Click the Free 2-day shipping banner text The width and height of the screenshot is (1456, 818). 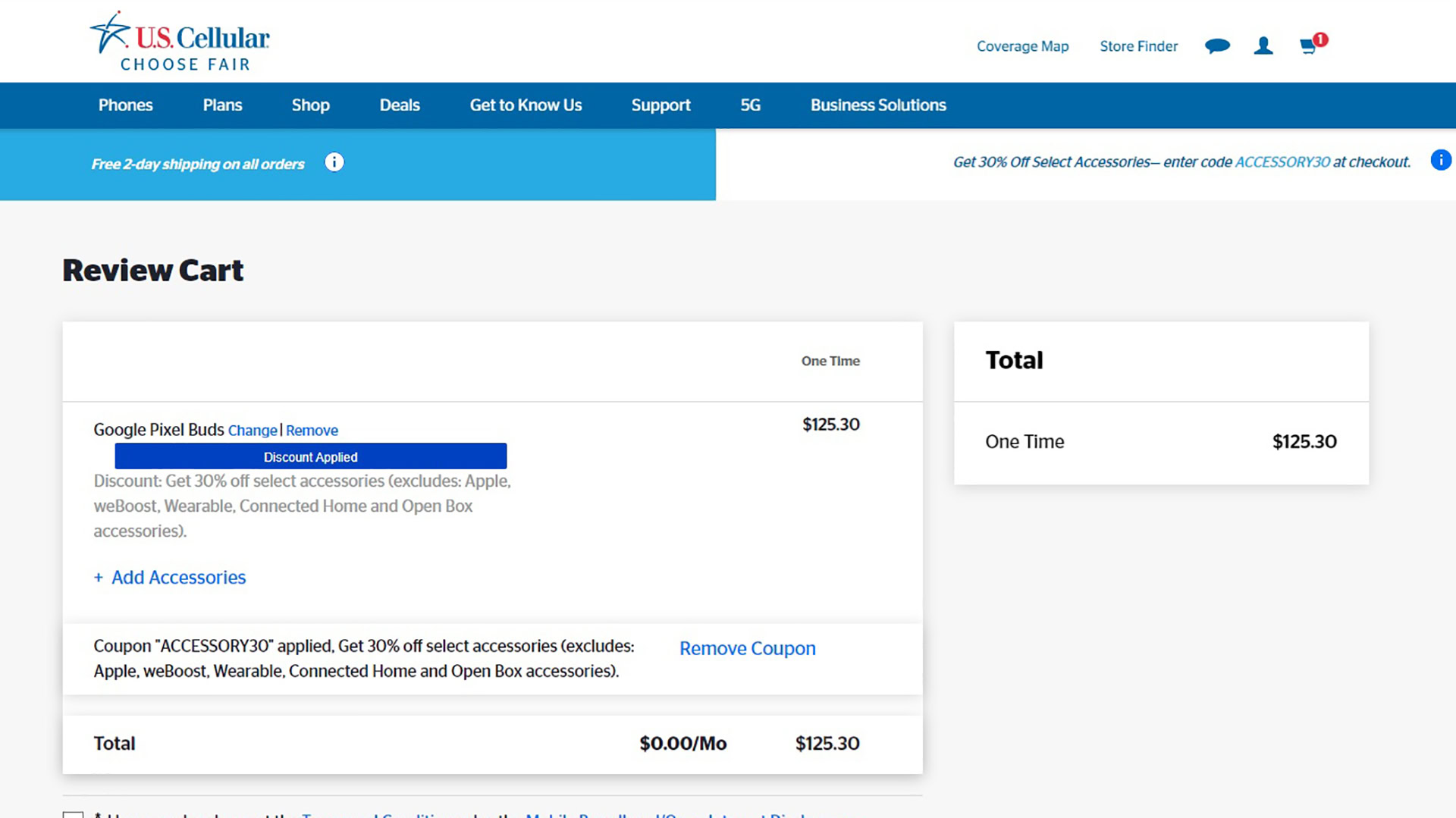(198, 165)
